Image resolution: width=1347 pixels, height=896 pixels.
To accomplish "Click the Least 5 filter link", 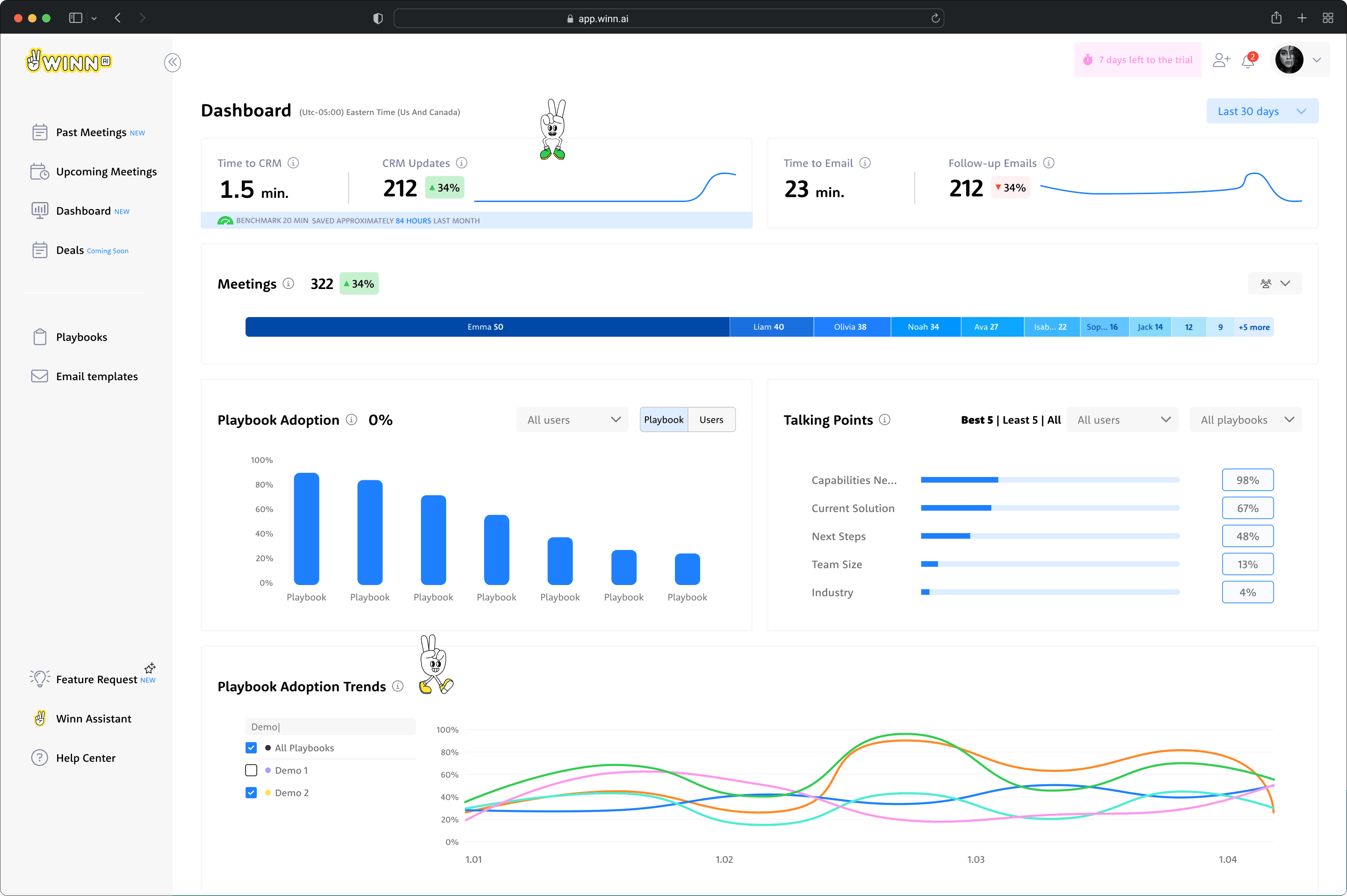I will [1020, 419].
